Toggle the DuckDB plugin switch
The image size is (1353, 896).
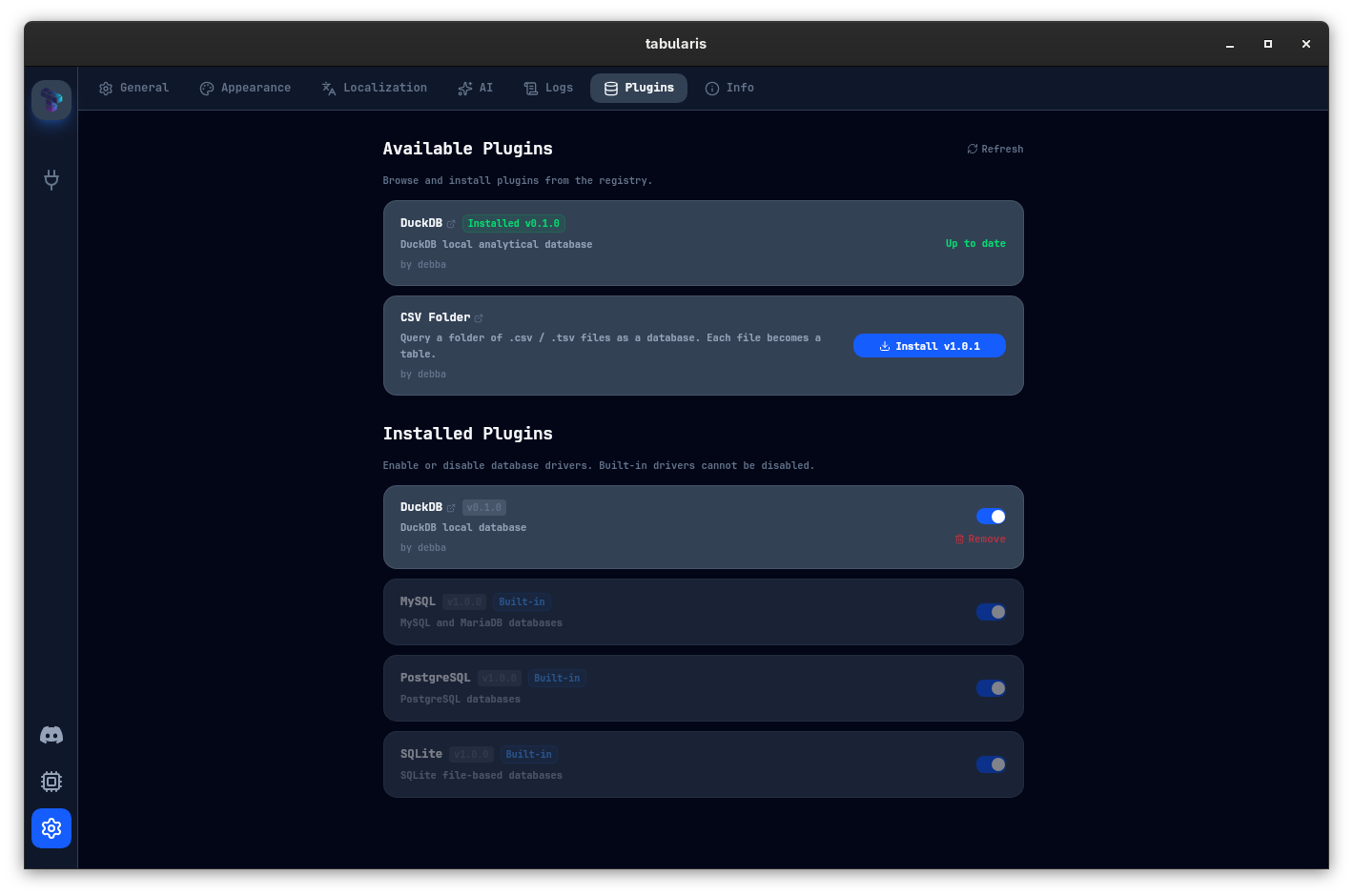pos(991,517)
